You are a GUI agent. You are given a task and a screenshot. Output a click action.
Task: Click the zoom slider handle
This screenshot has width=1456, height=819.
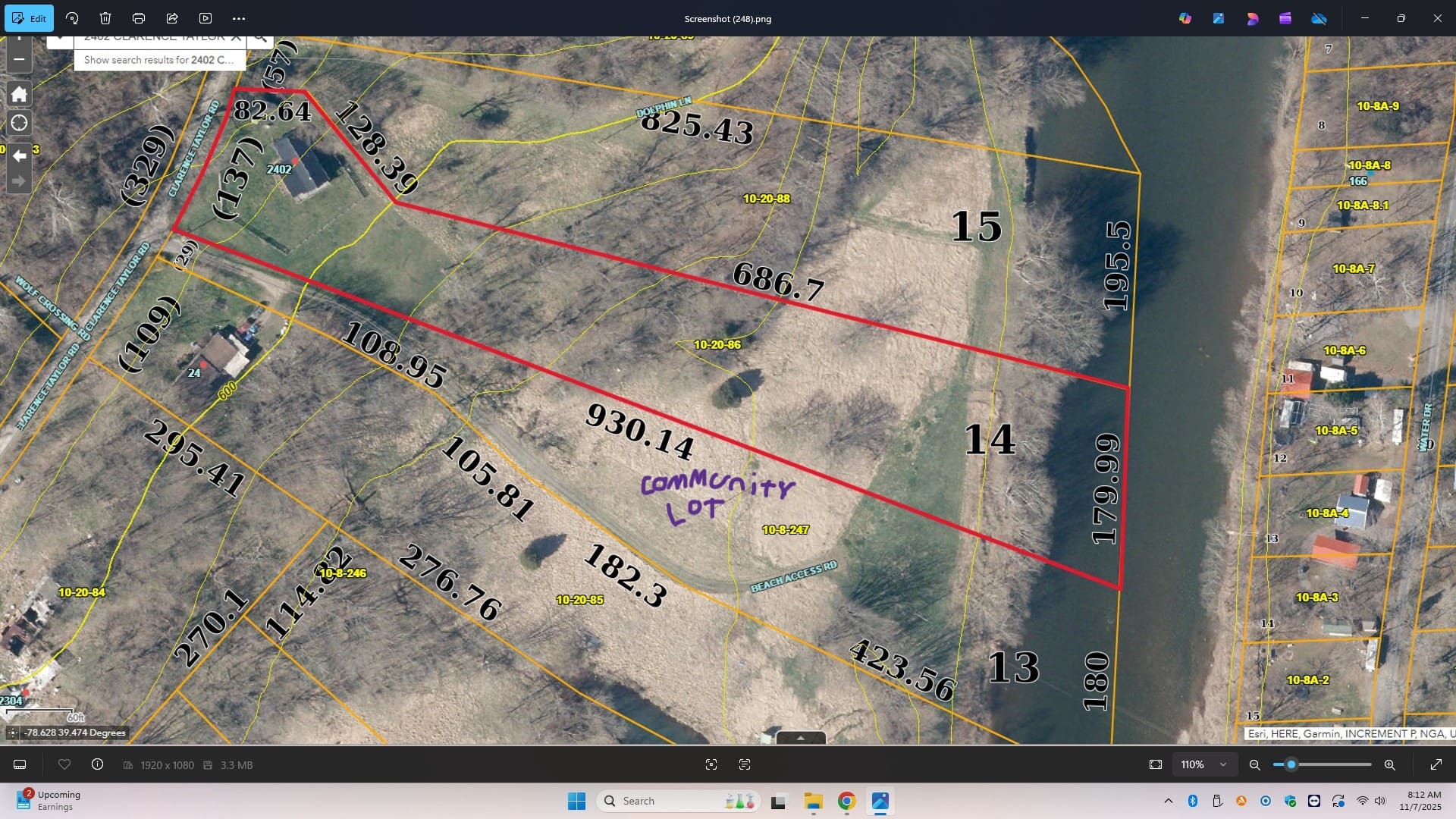coord(1291,764)
